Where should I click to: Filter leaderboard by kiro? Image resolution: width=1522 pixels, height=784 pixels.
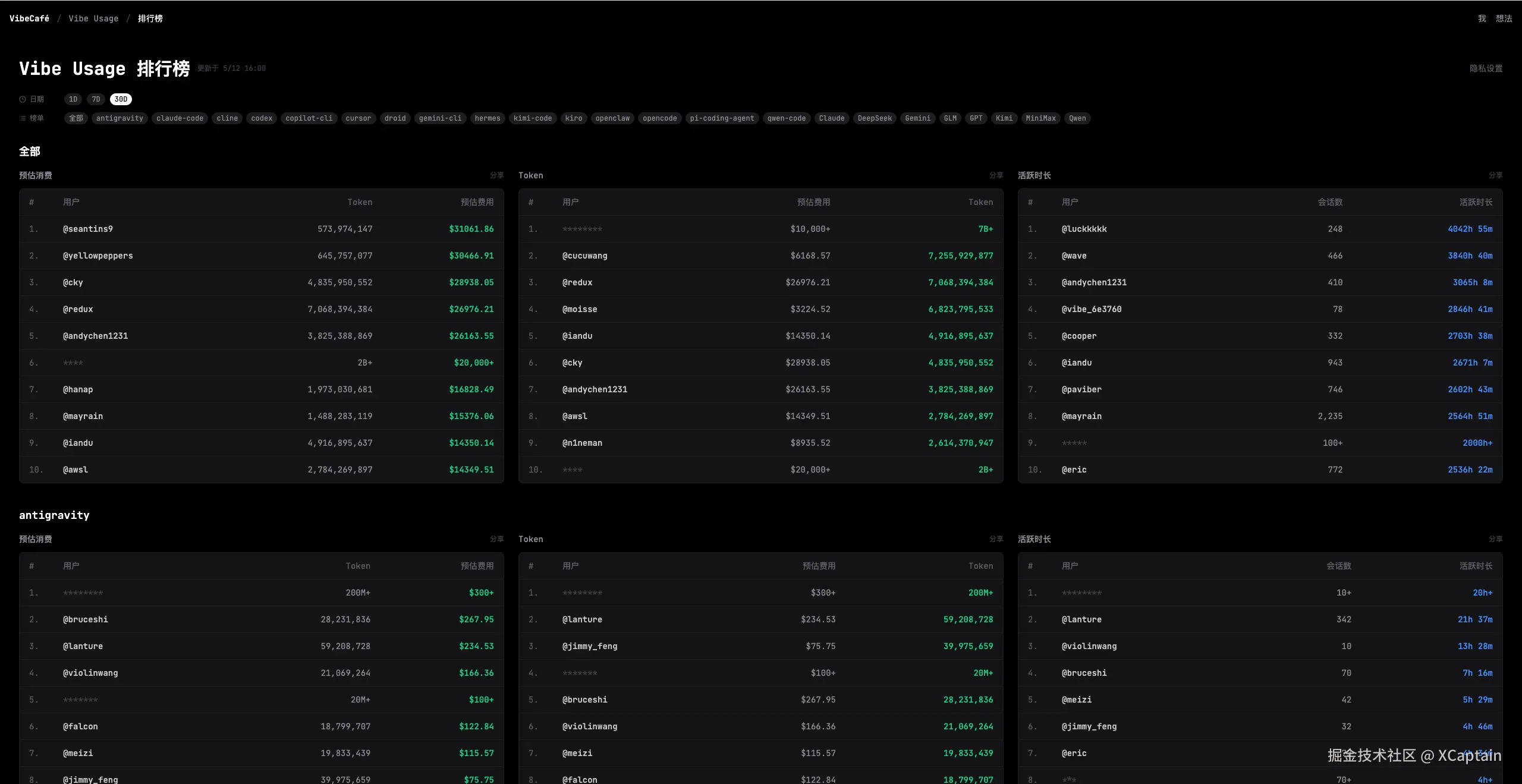click(574, 118)
